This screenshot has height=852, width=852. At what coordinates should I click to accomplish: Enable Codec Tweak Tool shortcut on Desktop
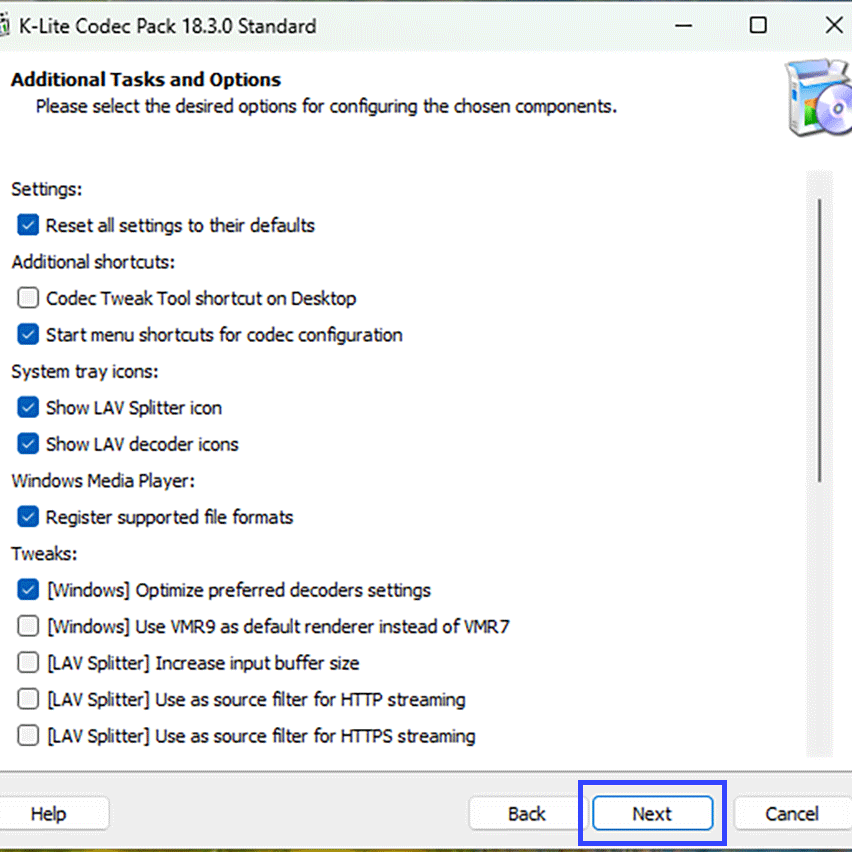click(x=28, y=298)
